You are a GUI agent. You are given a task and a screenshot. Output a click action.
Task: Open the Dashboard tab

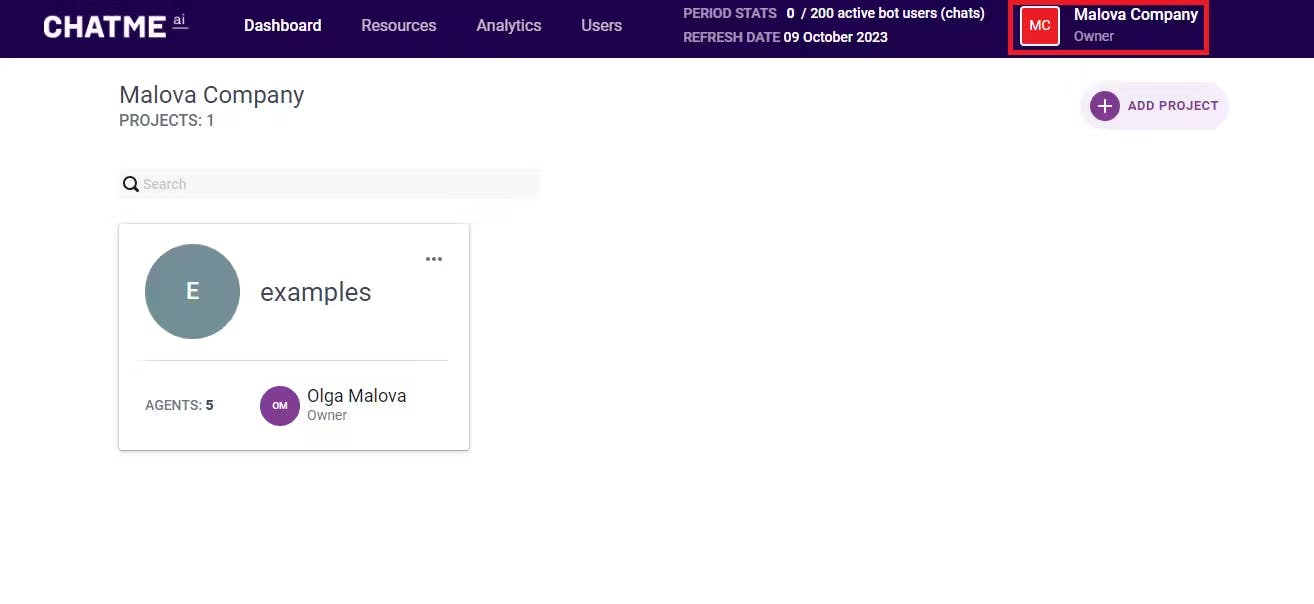pyautogui.click(x=283, y=26)
